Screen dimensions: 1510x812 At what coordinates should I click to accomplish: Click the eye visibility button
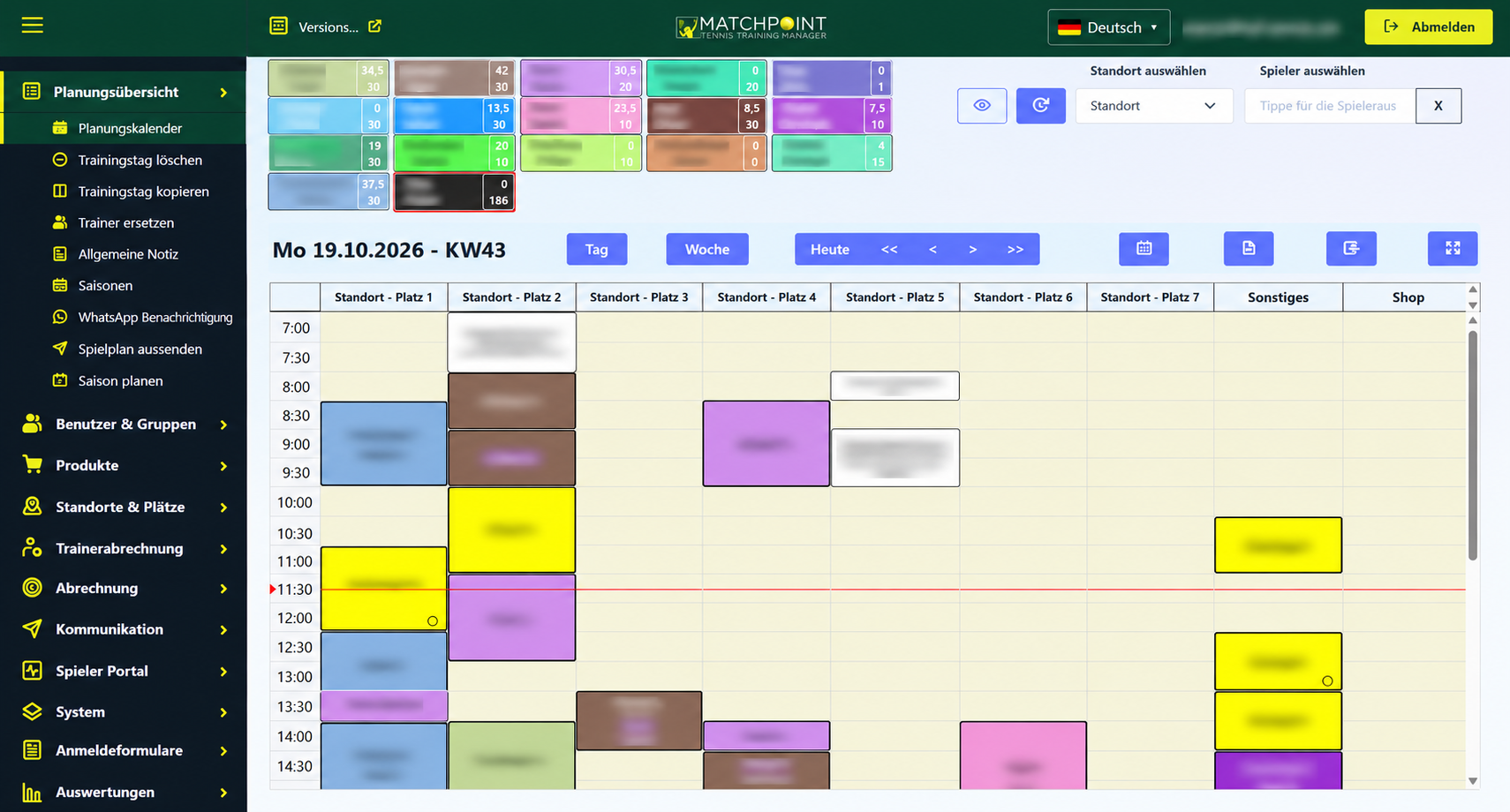pyautogui.click(x=982, y=106)
